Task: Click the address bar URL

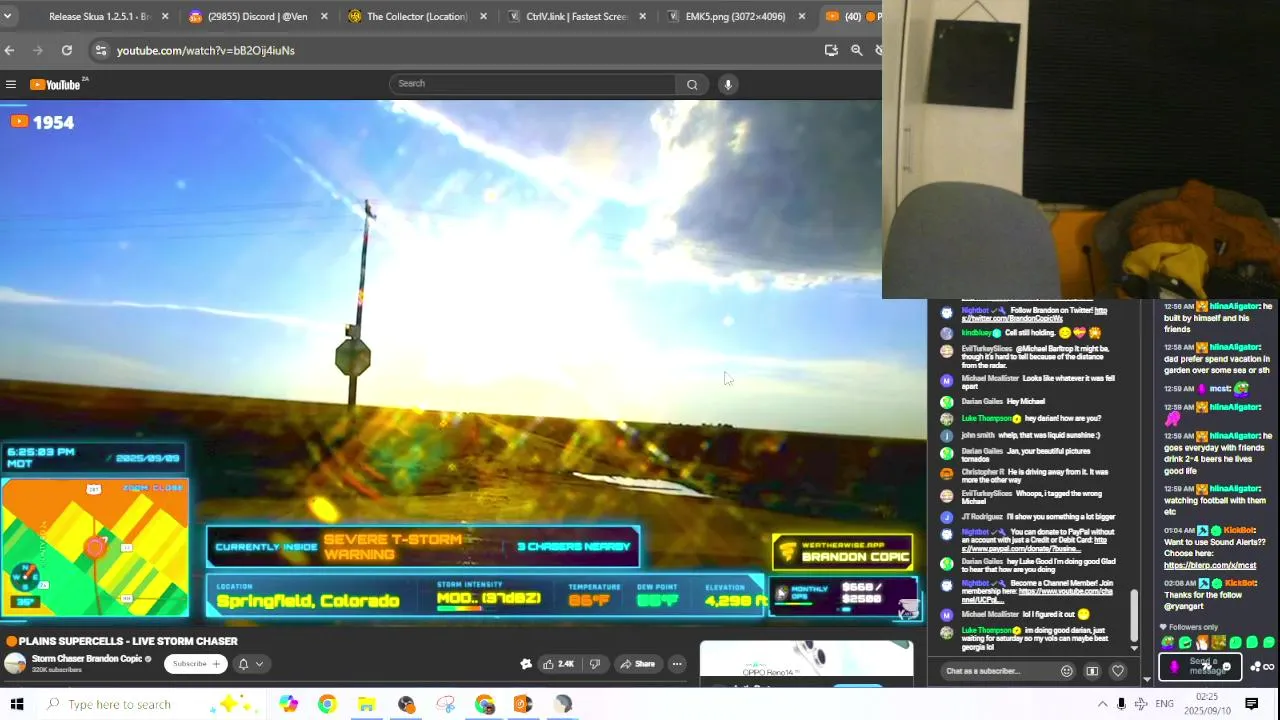Action: 205,50
